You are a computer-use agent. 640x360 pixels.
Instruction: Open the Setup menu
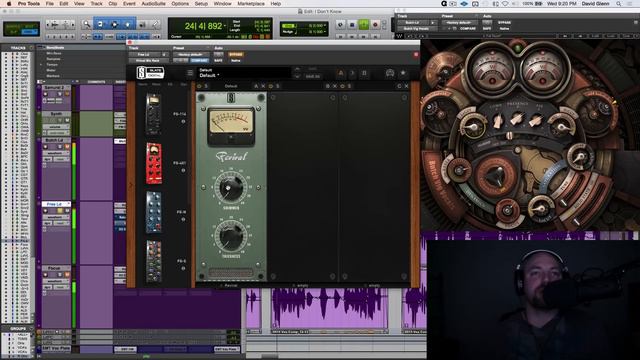201,4
